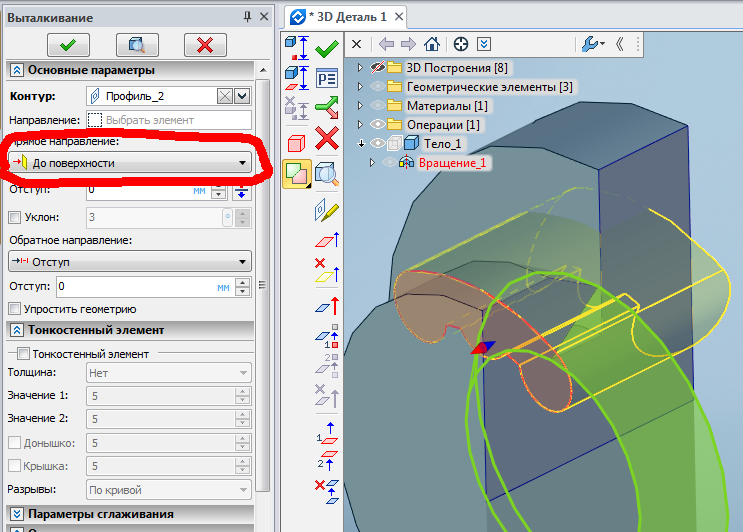Click cancel icon with yellow plane
Image resolution: width=743 pixels, height=532 pixels.
coord(327,271)
